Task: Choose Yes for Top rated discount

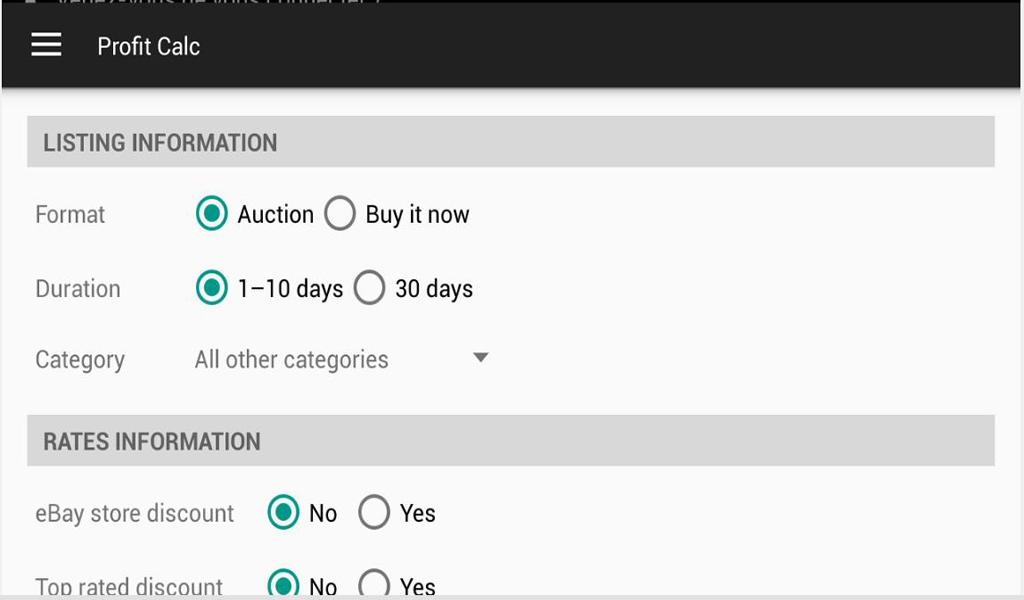Action: coord(374,584)
